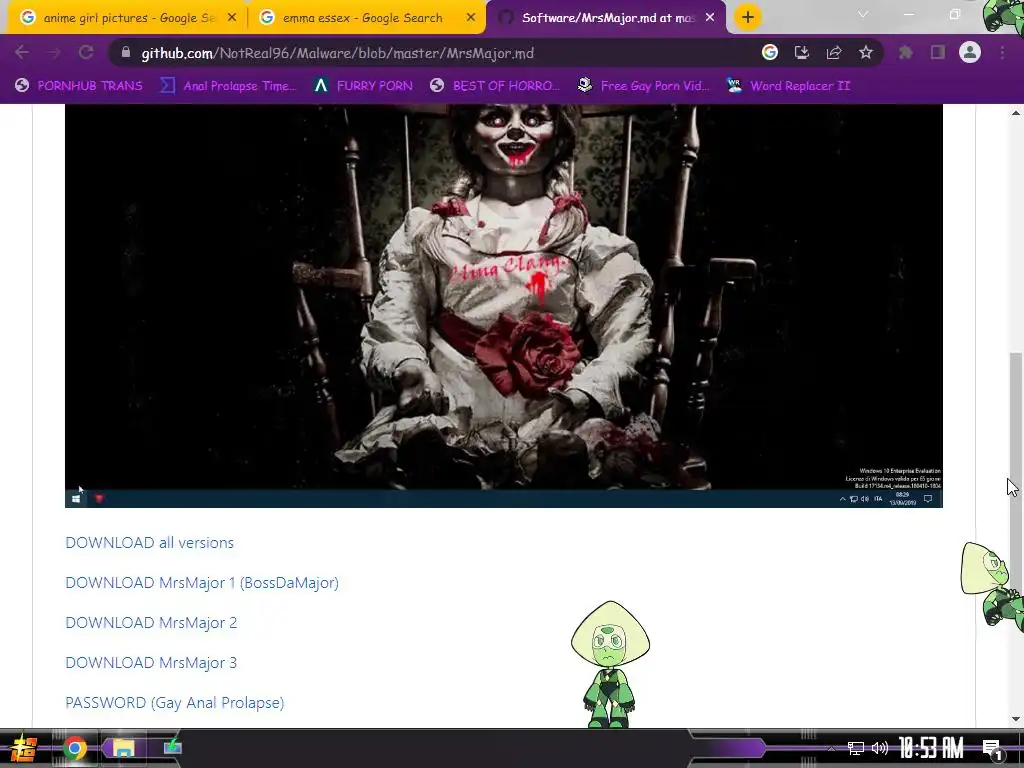Open the clock showing 10:53 AM
The height and width of the screenshot is (768, 1024).
pyautogui.click(x=931, y=748)
